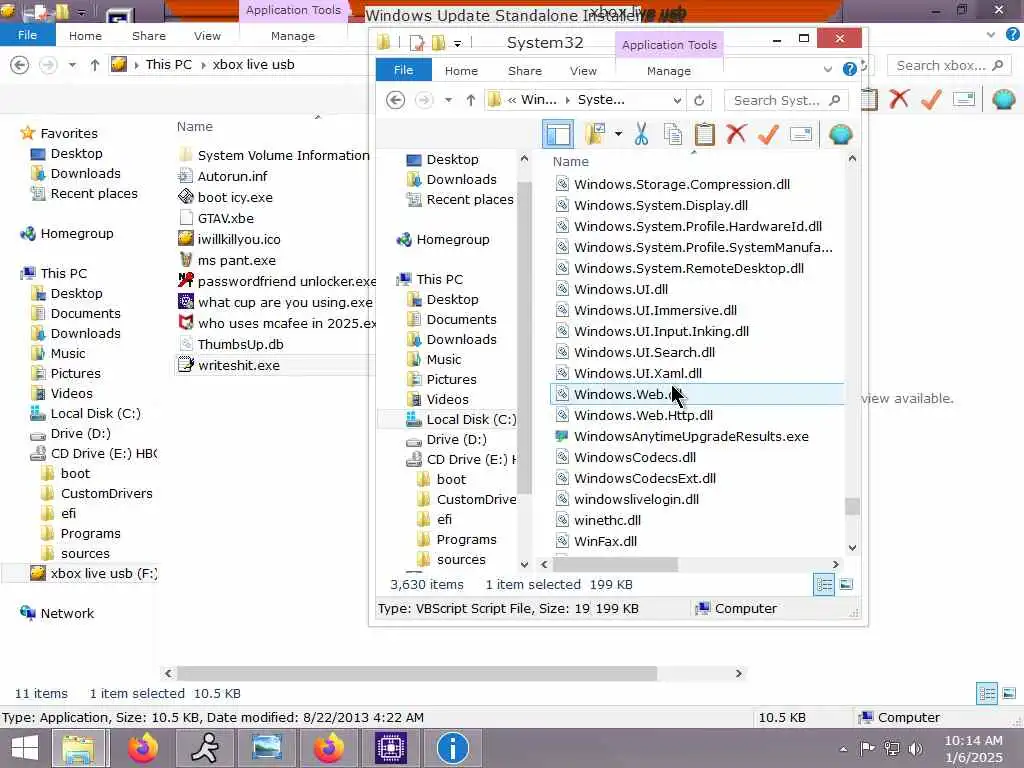Show hidden tray icons arrow
Screen dimensions: 1024x768
[844, 749]
